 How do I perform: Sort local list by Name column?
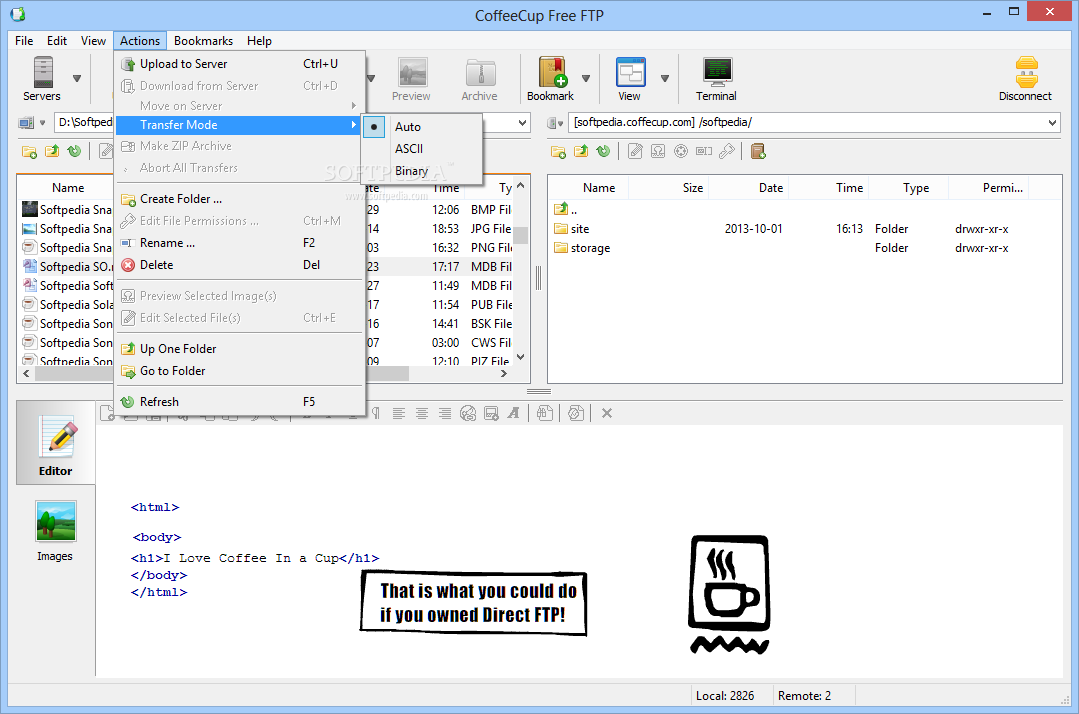68,188
